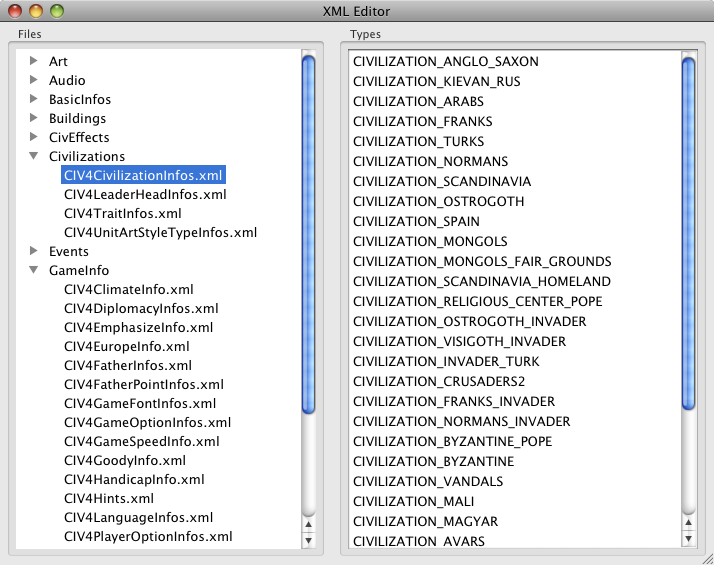Open CIV4EmphasizeInfo.xml
Image resolution: width=714 pixels, height=565 pixels.
138,327
